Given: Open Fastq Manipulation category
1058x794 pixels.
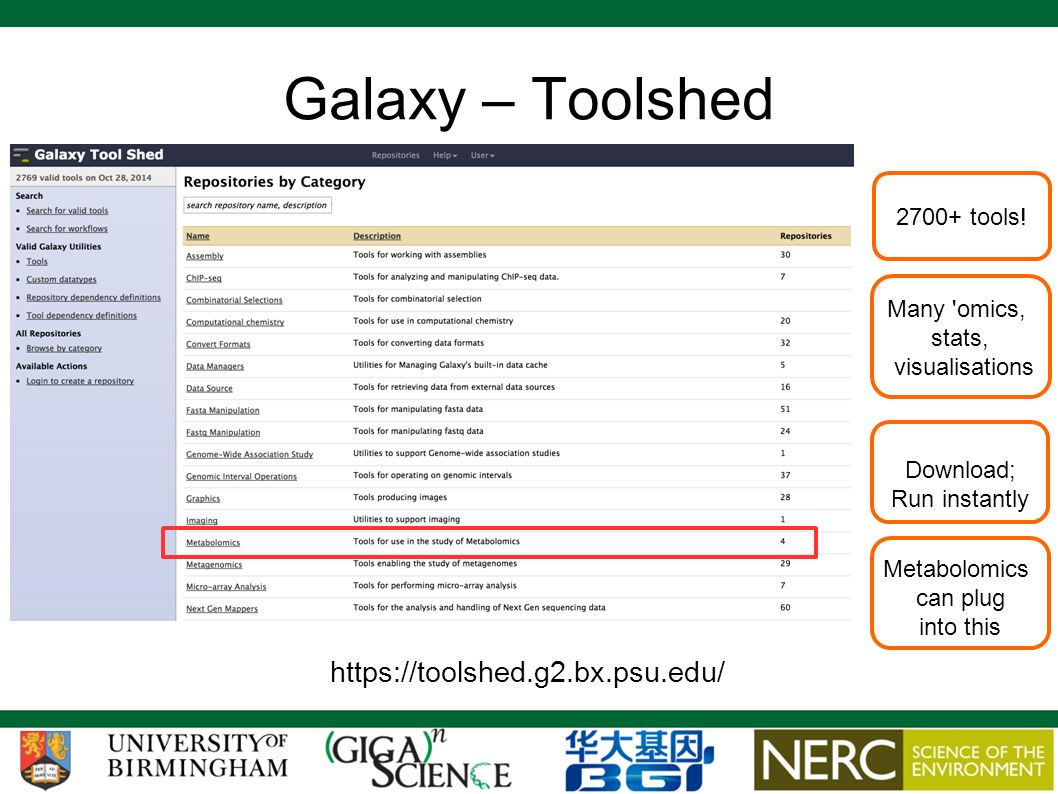Looking at the screenshot, I should (223, 432).
